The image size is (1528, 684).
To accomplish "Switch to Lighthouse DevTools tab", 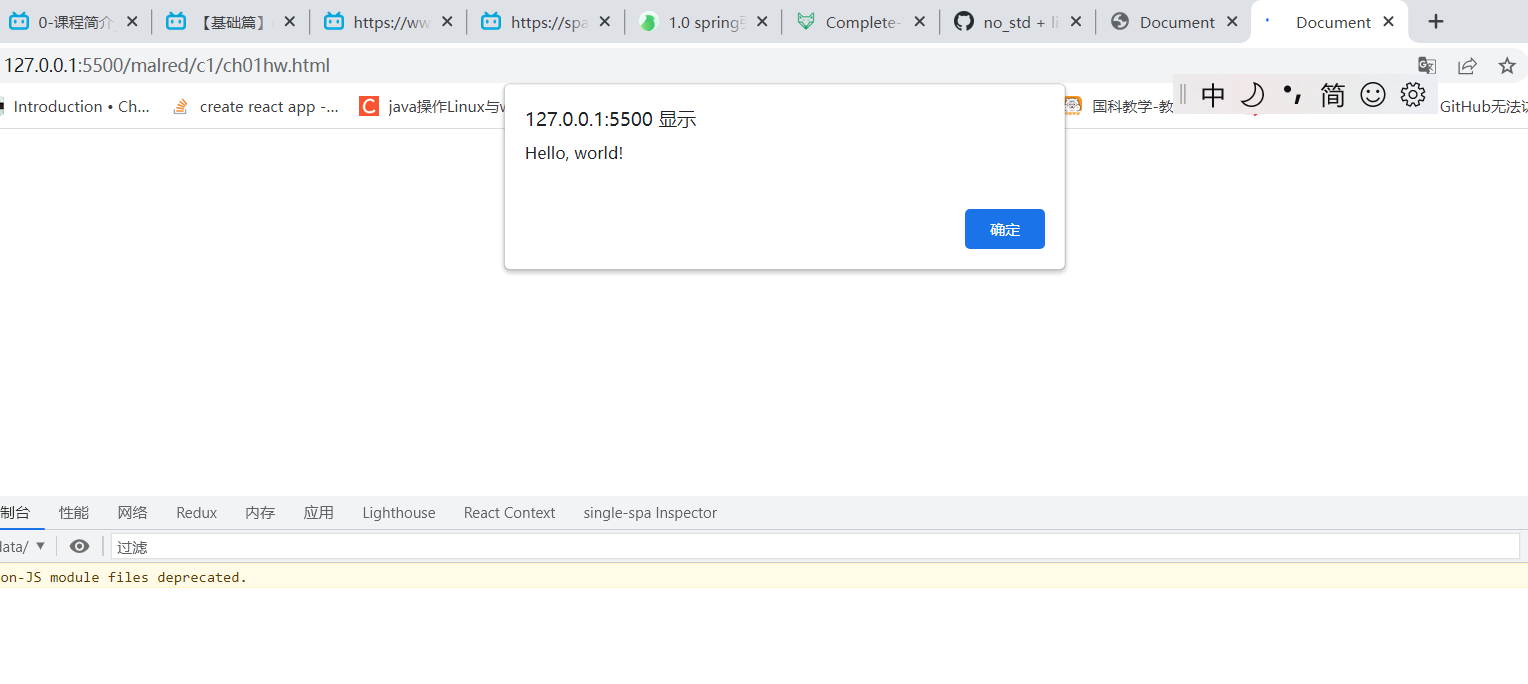I will click(x=398, y=513).
